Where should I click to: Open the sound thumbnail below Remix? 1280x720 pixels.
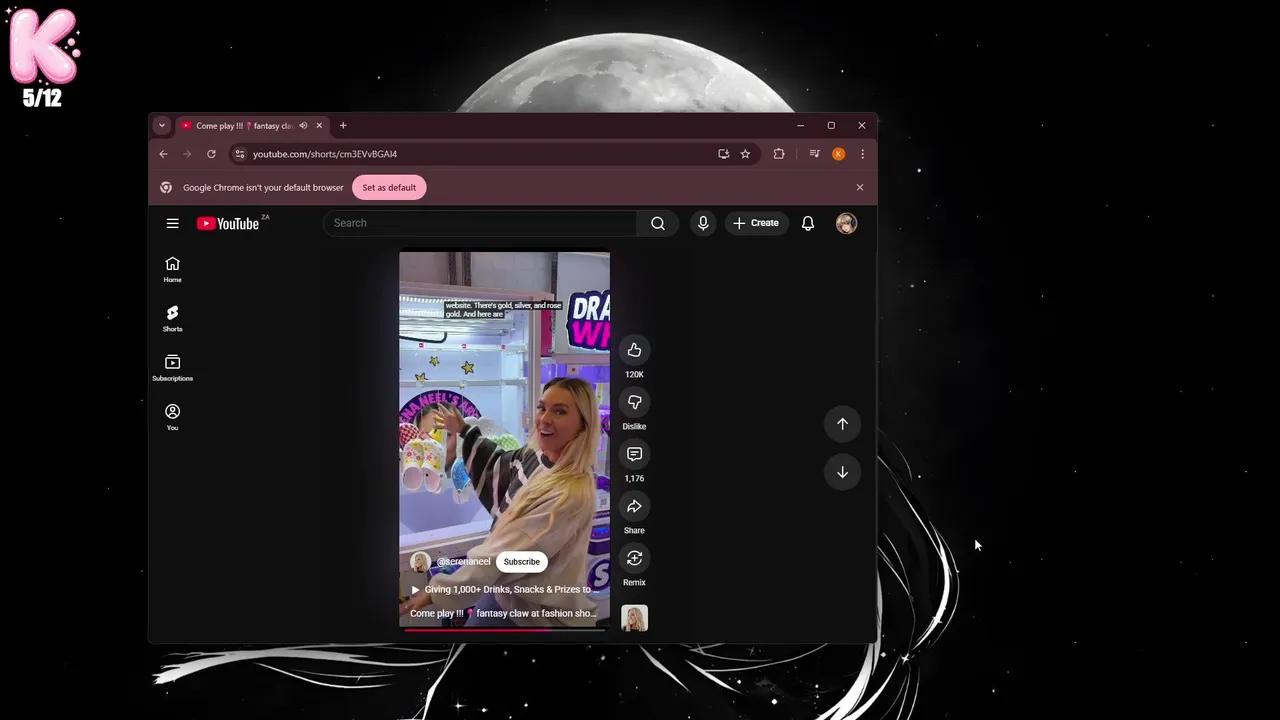pos(634,618)
